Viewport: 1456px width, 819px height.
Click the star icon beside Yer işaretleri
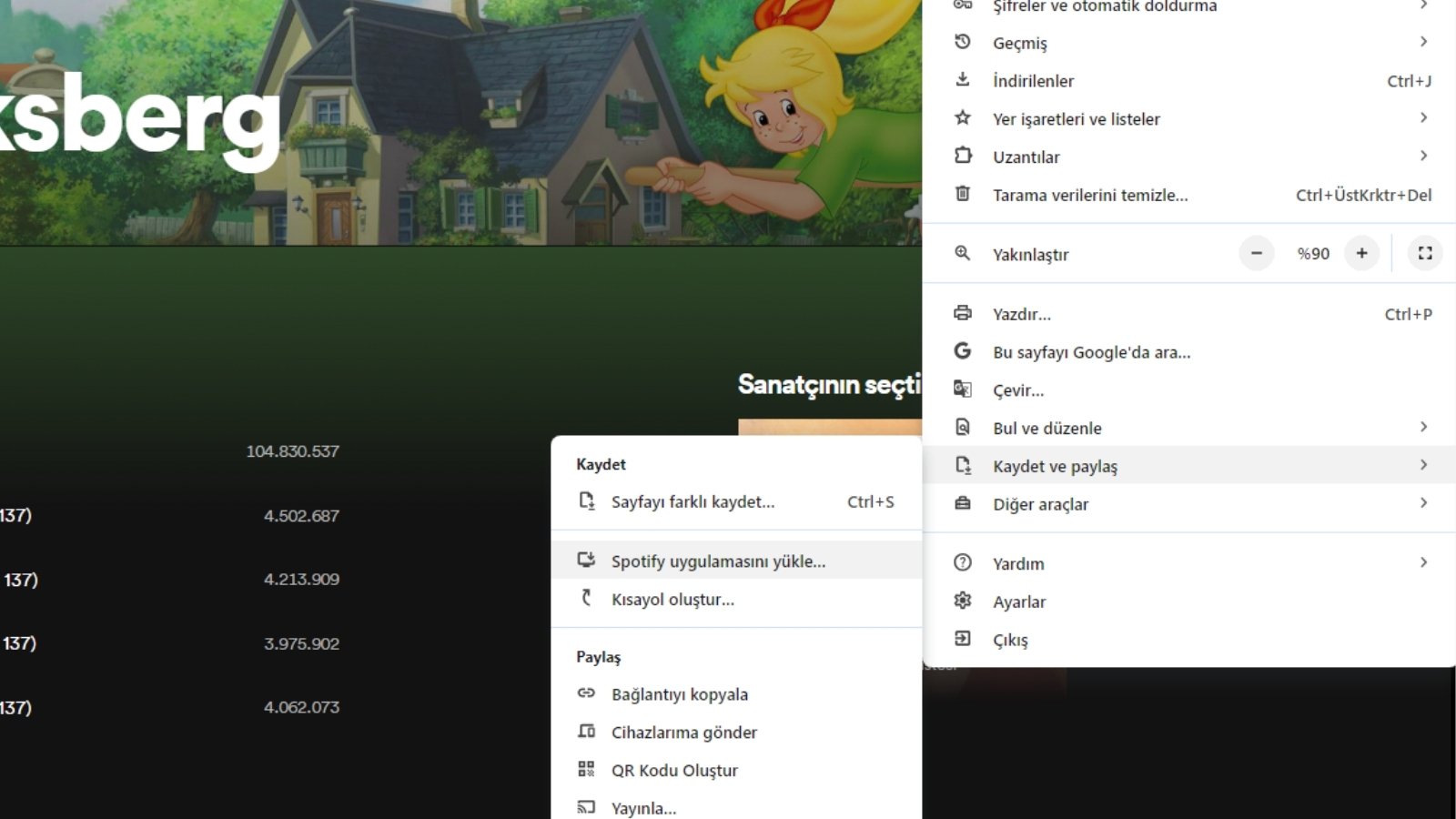click(x=962, y=118)
